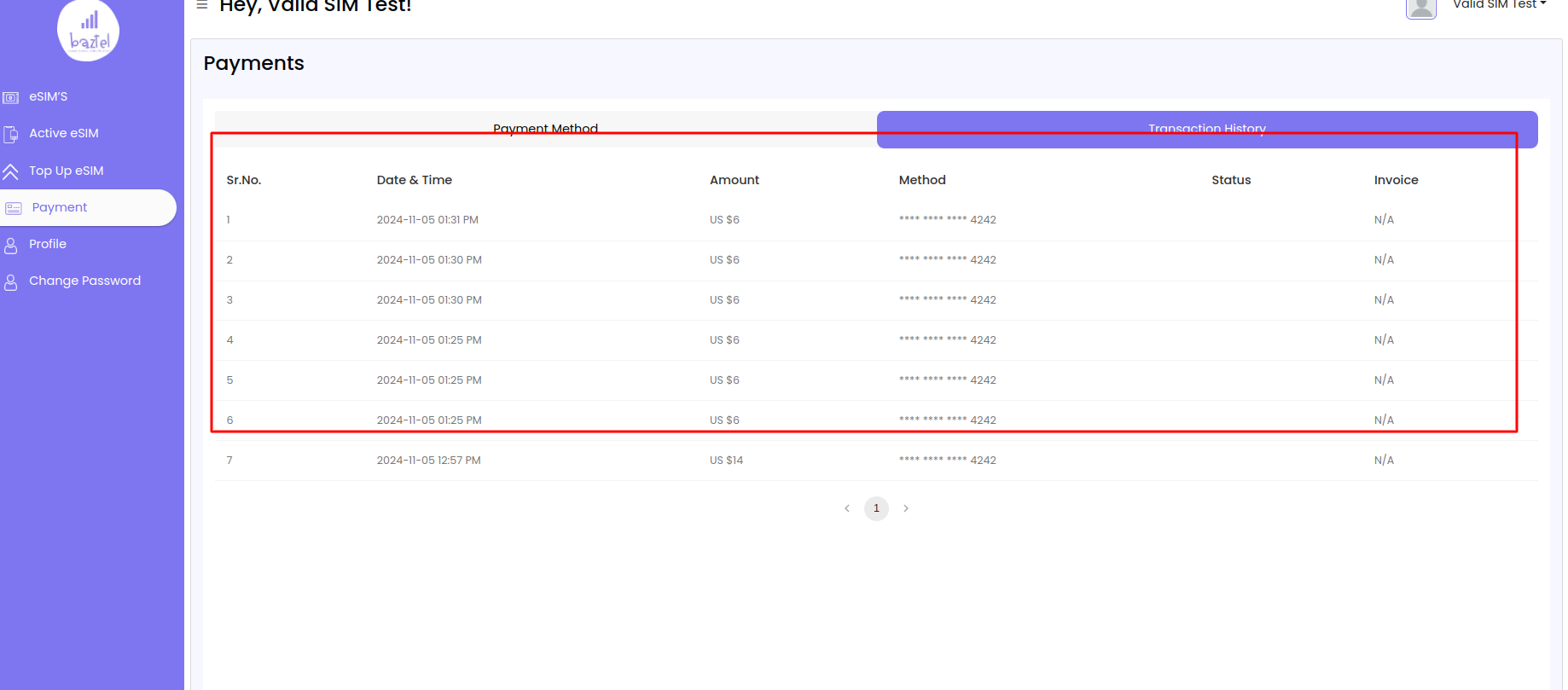The height and width of the screenshot is (690, 1568).
Task: Click the Baztel logo
Action: [x=89, y=30]
